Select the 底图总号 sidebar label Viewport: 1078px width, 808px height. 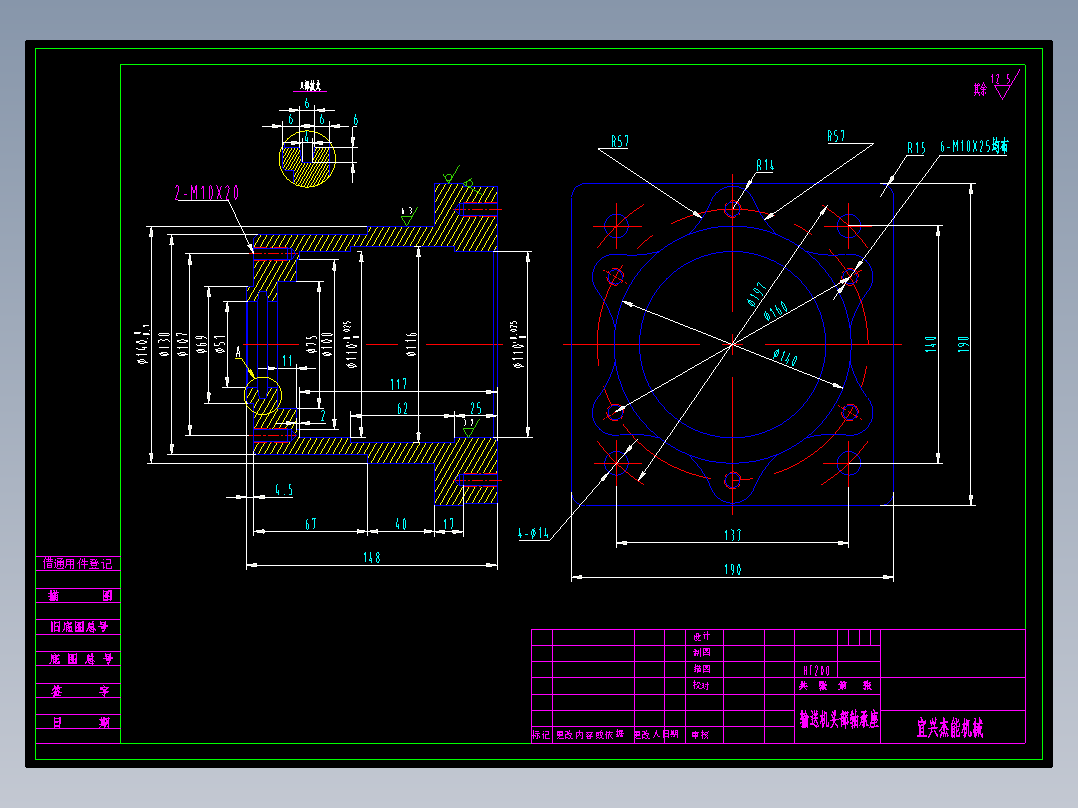(80, 659)
